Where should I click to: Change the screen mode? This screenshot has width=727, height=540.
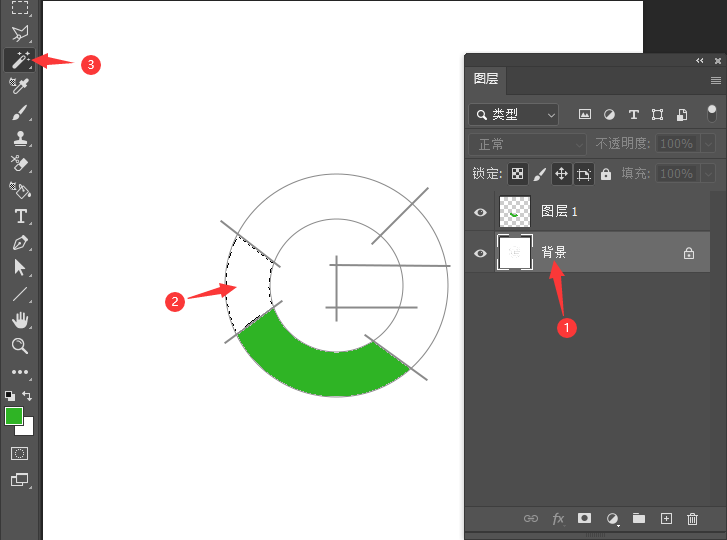(19, 479)
